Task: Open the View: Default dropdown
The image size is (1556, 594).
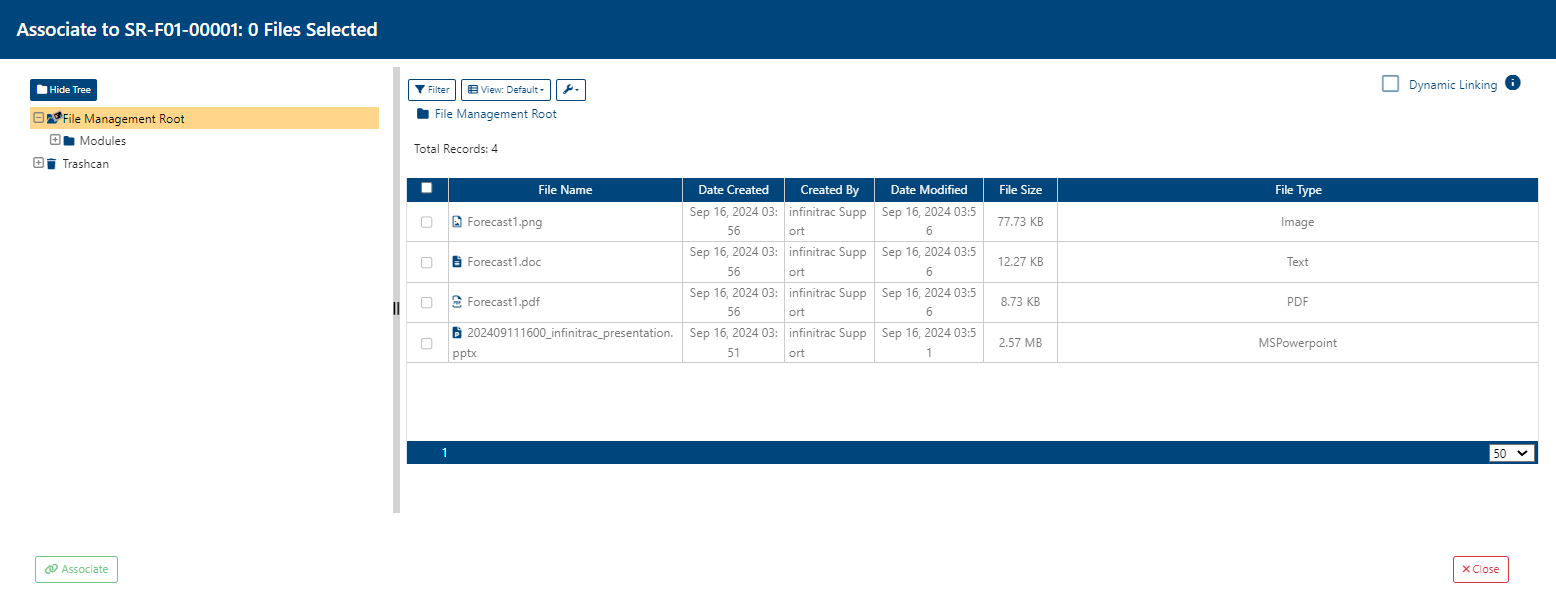Action: click(x=507, y=90)
